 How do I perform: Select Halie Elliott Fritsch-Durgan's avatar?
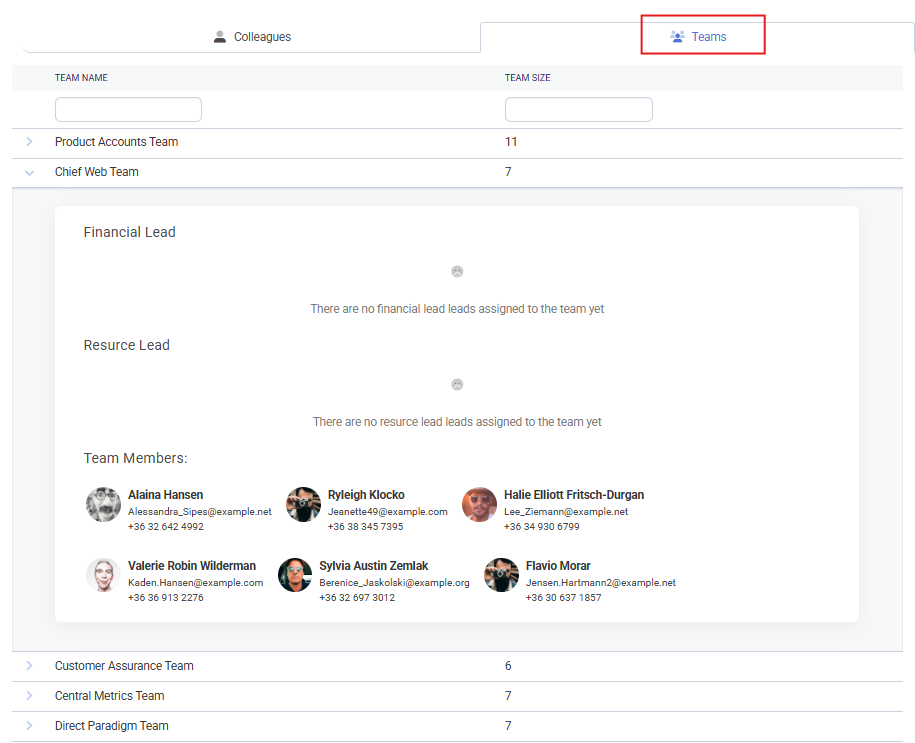[x=479, y=505]
